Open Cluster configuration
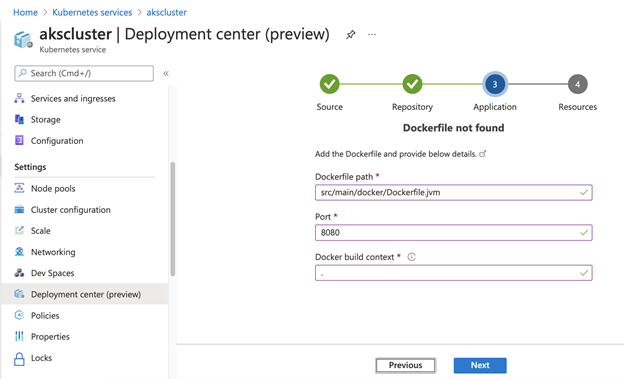 tap(70, 209)
